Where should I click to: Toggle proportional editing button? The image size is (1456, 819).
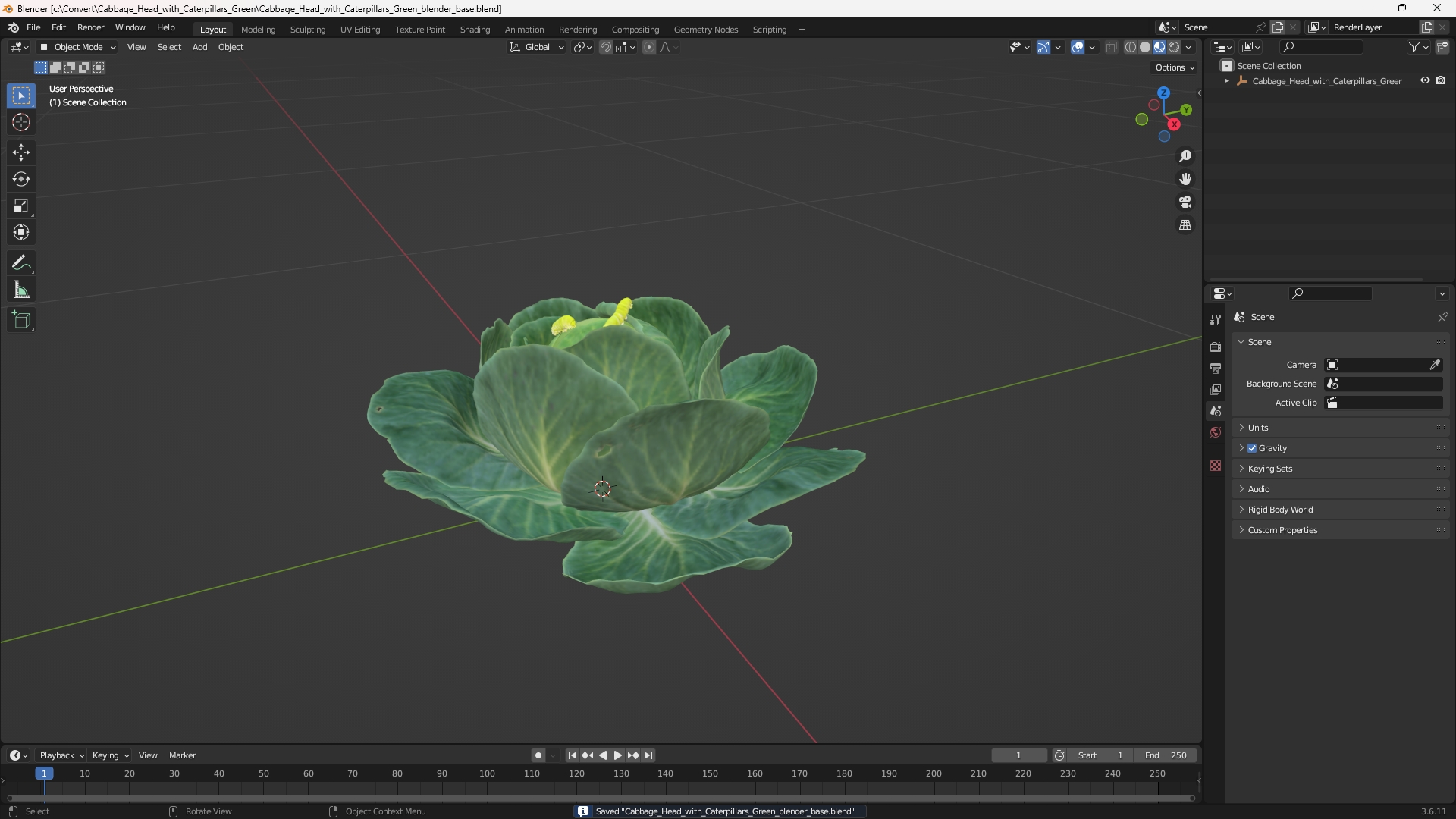coord(649,47)
